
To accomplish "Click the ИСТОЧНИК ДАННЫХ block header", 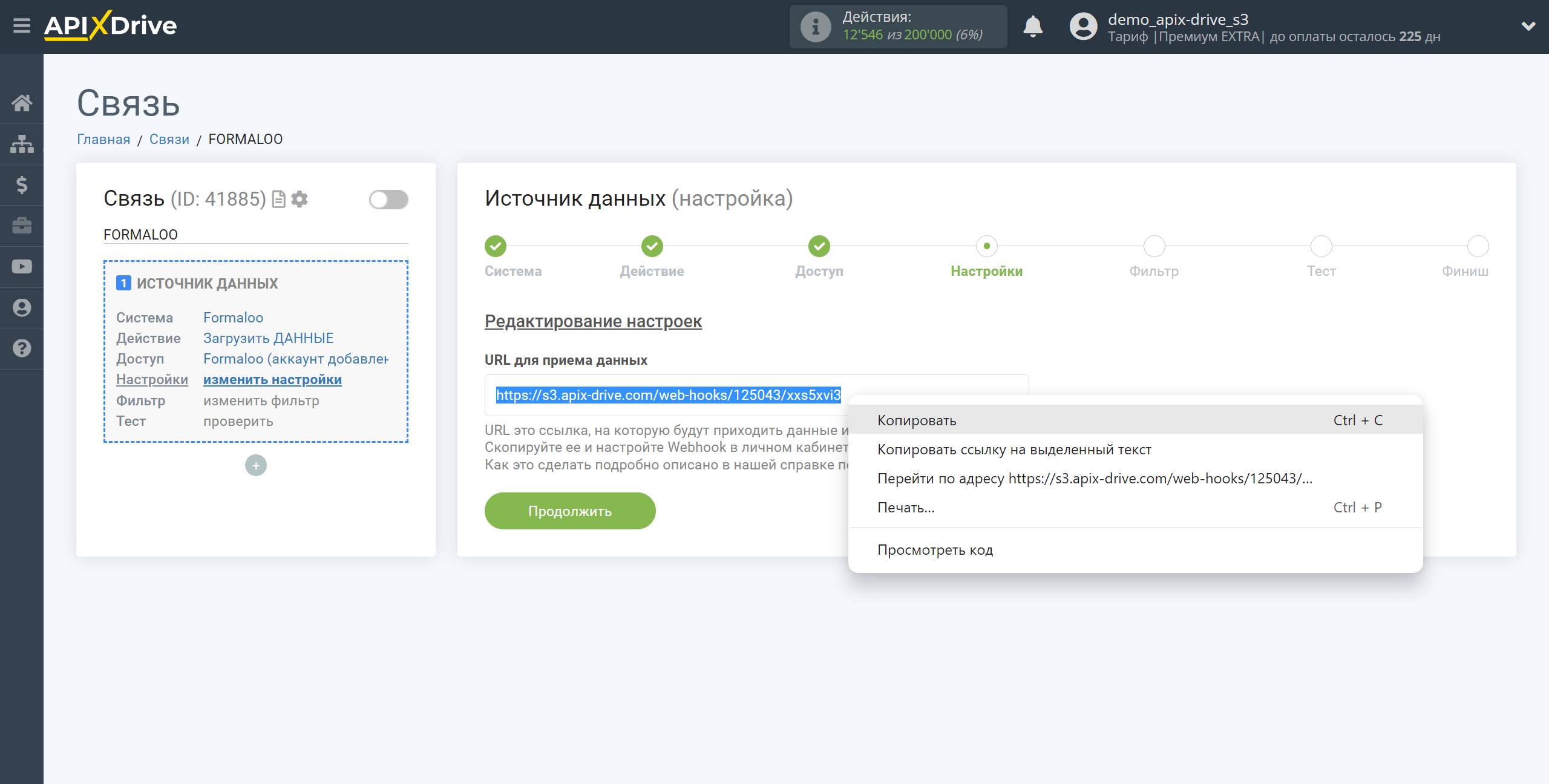I will [x=207, y=284].
